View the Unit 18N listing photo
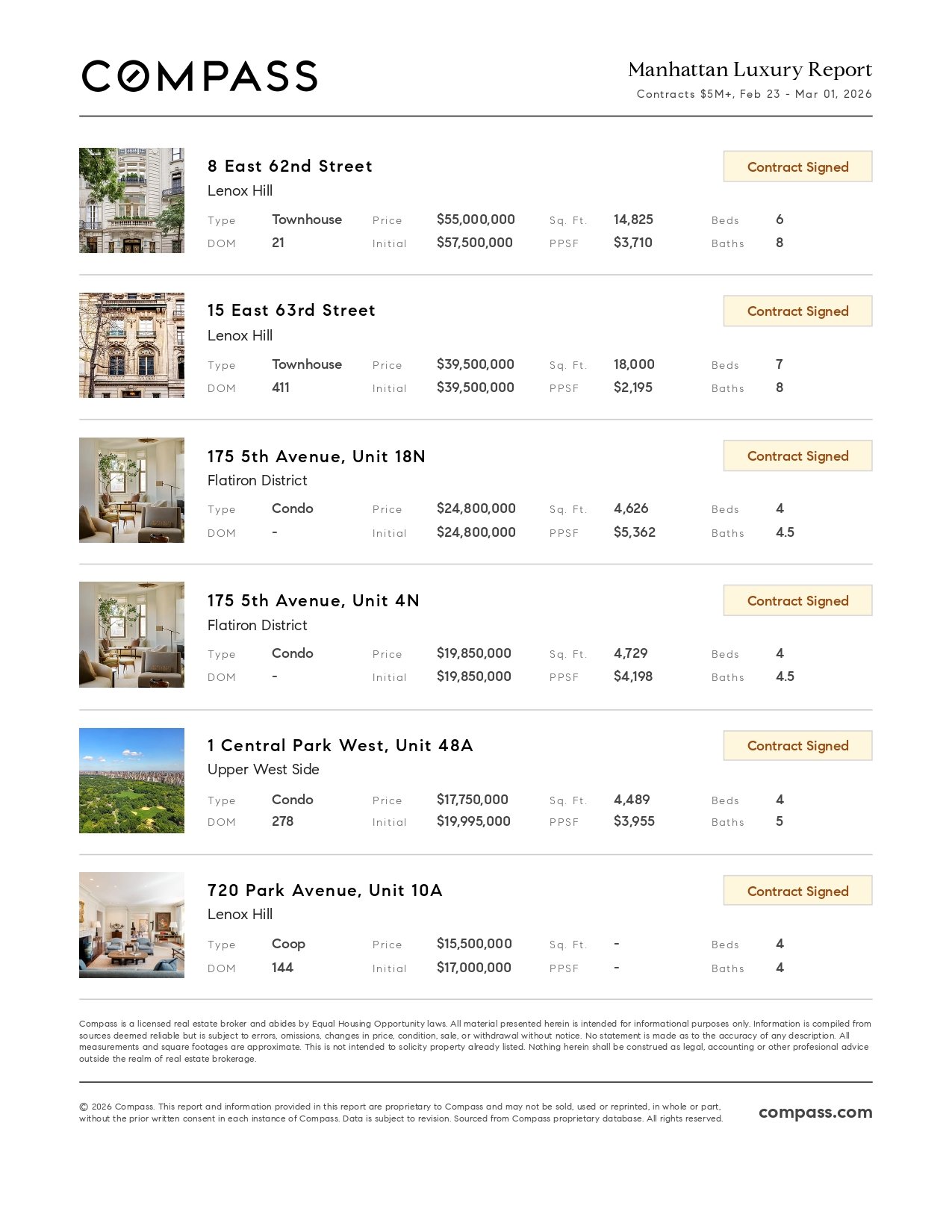Image resolution: width=952 pixels, height=1232 pixels. pos(131,490)
